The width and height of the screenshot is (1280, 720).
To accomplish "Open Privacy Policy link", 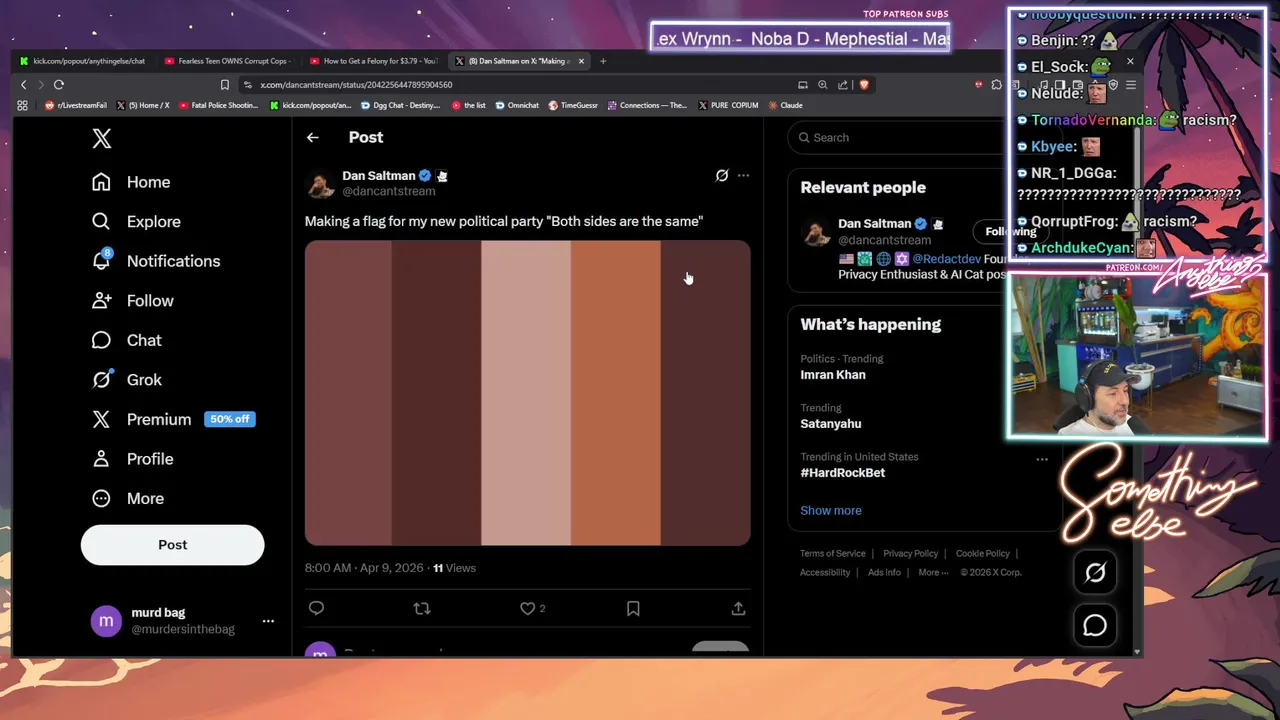I will (910, 553).
